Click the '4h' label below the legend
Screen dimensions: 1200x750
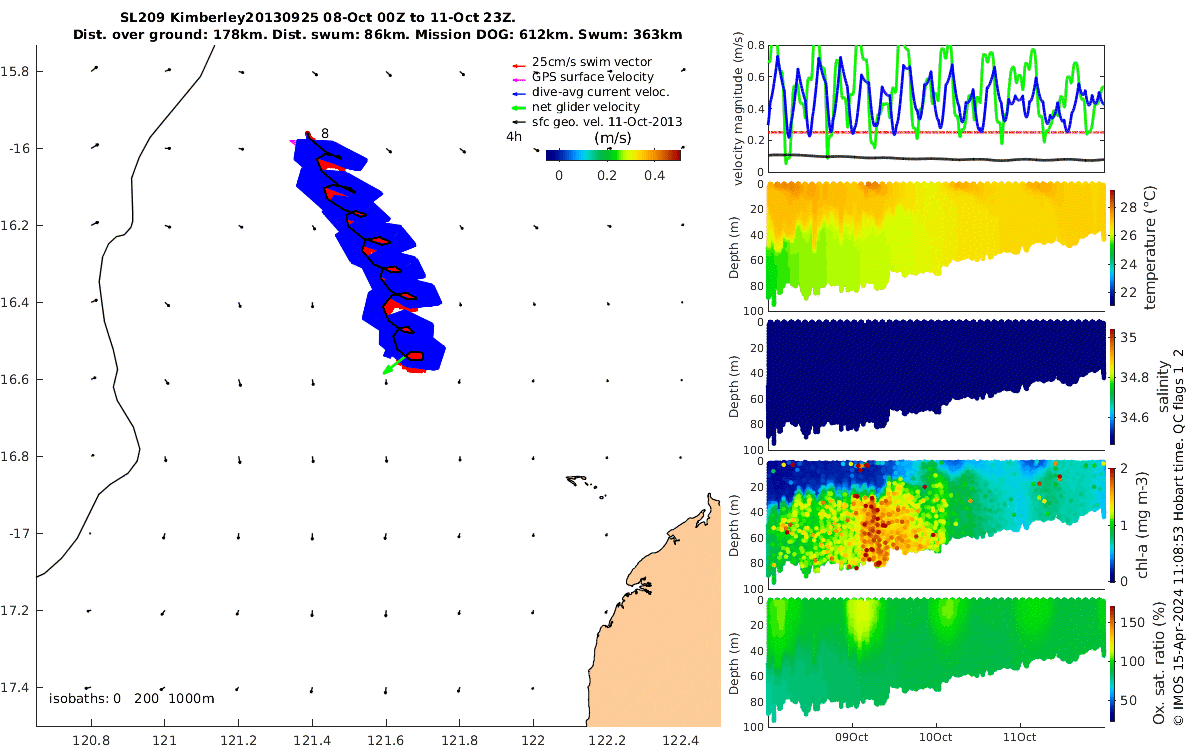coord(514,137)
